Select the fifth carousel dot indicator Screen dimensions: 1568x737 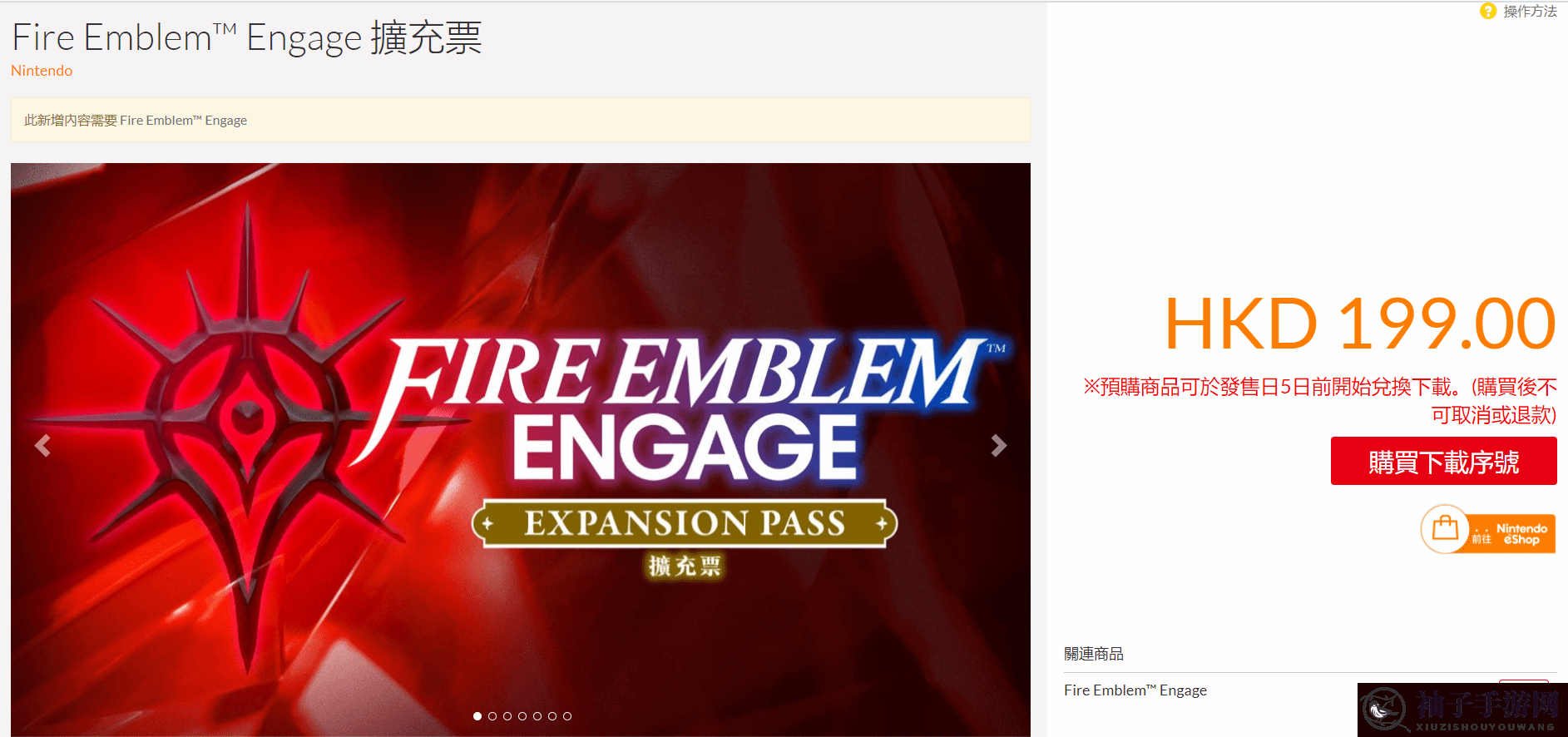(537, 715)
